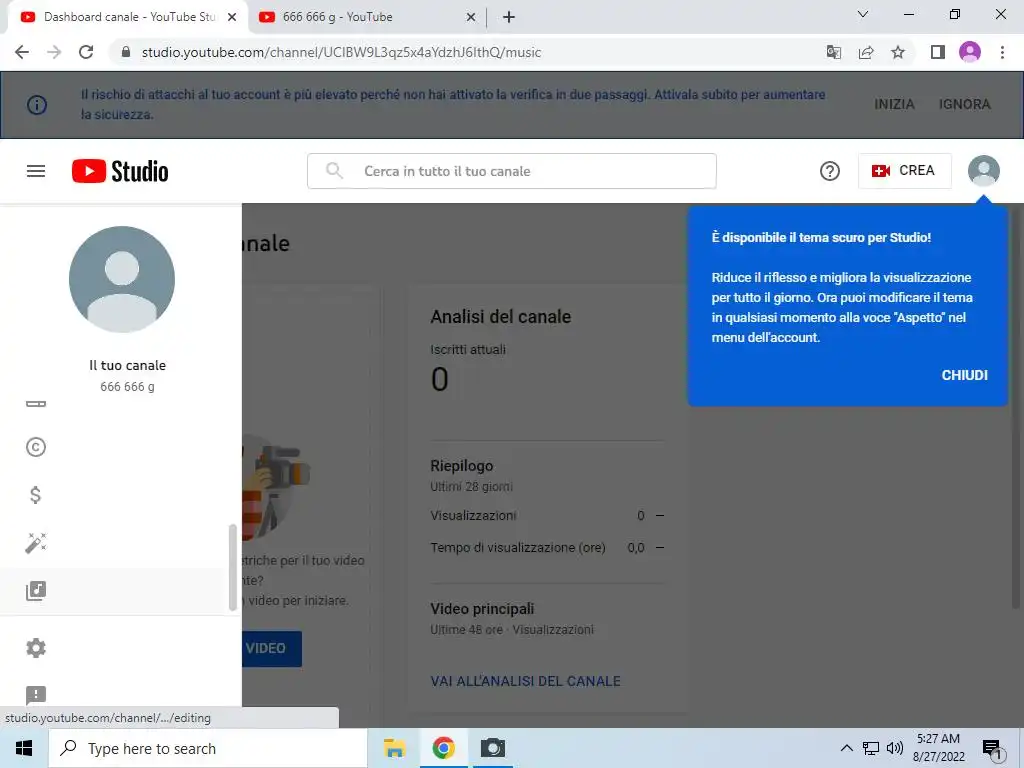Click the magnifier icon in search box
1024x768 pixels.
click(x=334, y=171)
